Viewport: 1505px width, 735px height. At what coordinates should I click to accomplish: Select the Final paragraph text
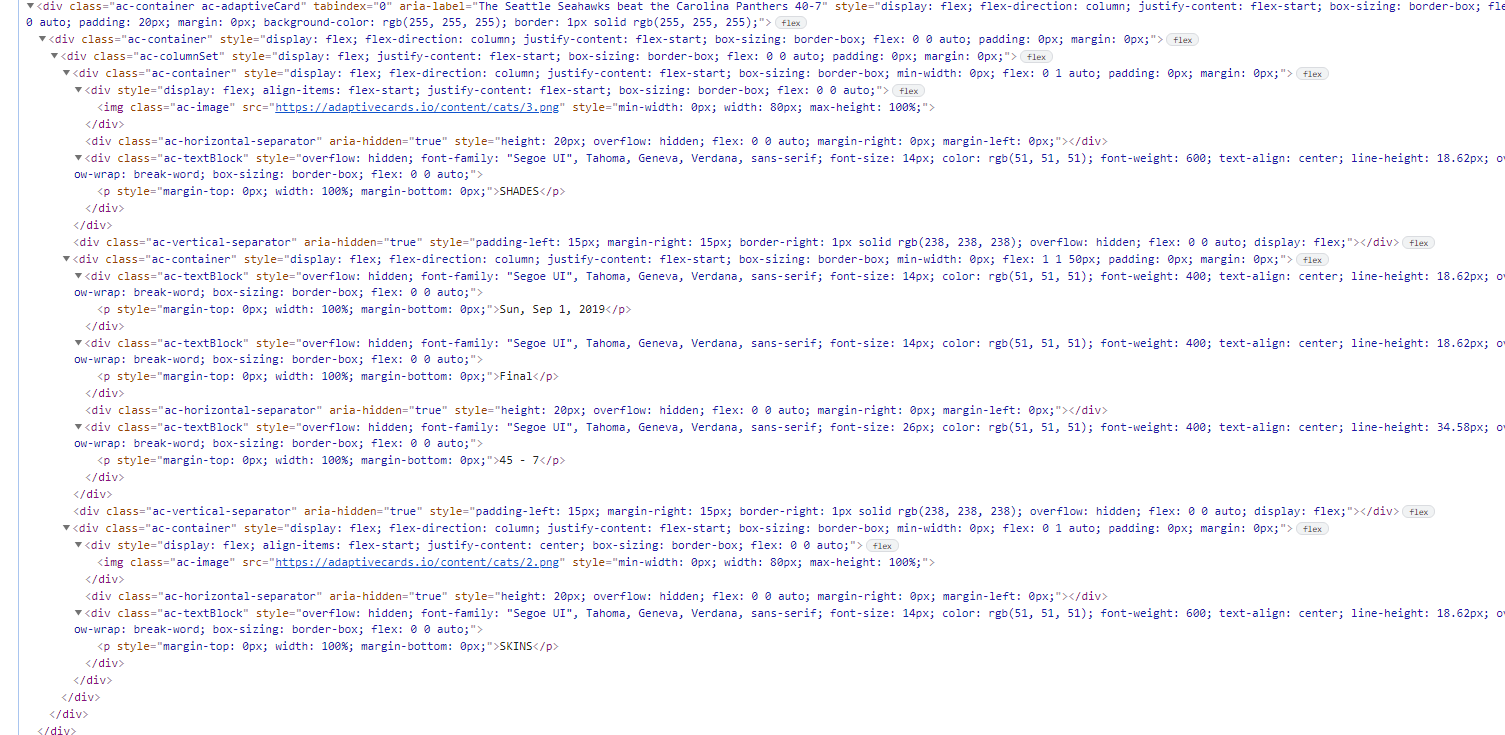(x=515, y=377)
